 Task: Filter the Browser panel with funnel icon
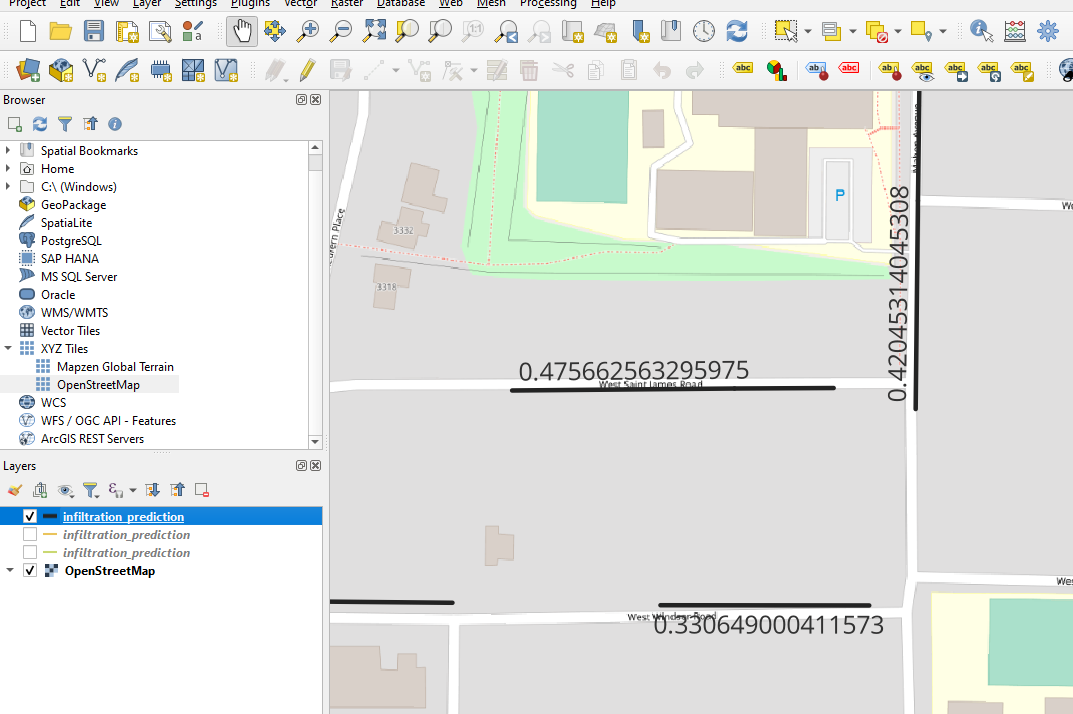(65, 124)
